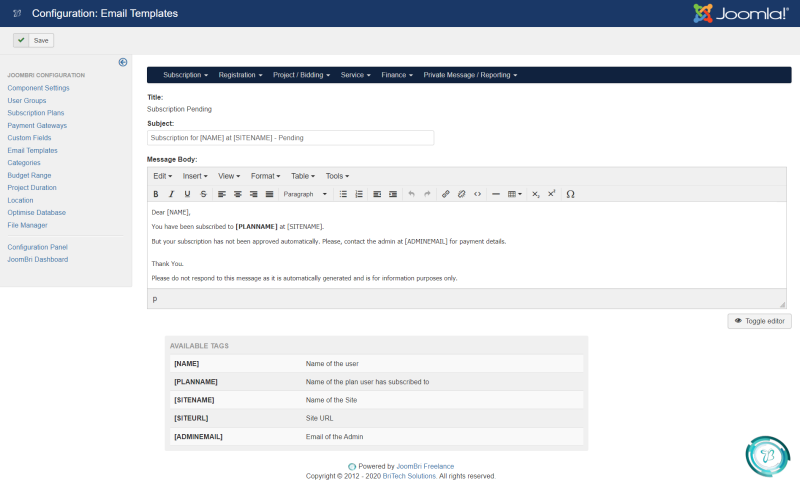
Task: Go to Custom Fields
Action: click(29, 138)
